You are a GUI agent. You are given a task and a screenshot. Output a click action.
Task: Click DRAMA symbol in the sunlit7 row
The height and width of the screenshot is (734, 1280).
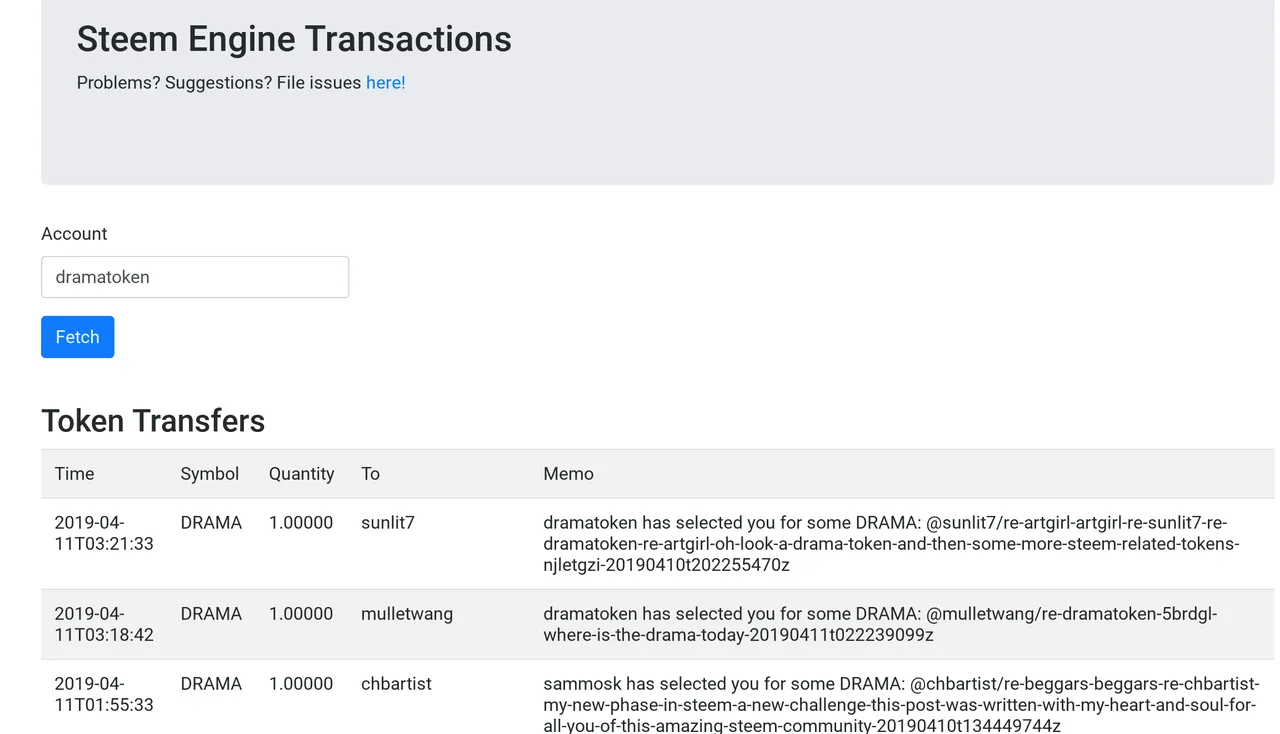[x=211, y=522]
